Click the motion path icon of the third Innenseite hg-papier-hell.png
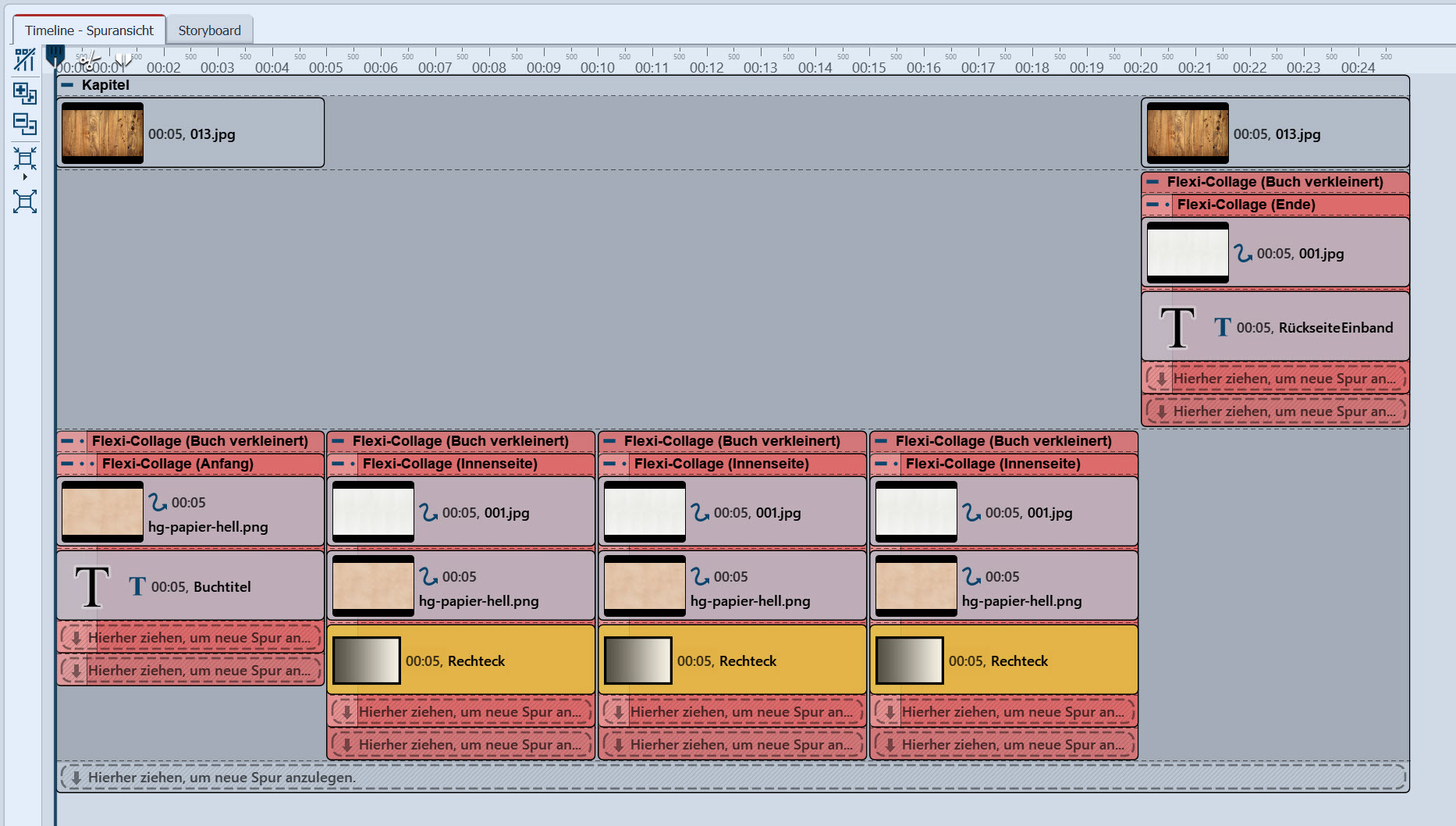This screenshot has height=826, width=1456. pyautogui.click(x=971, y=576)
